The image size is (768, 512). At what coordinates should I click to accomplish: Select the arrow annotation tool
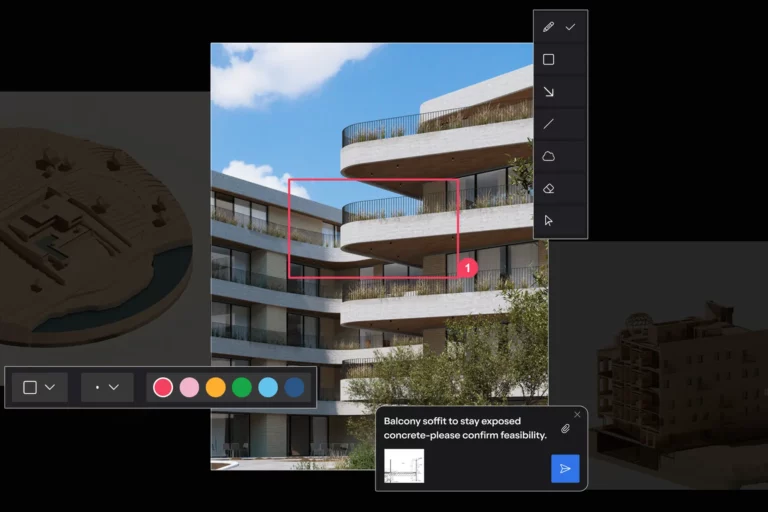[x=549, y=92]
